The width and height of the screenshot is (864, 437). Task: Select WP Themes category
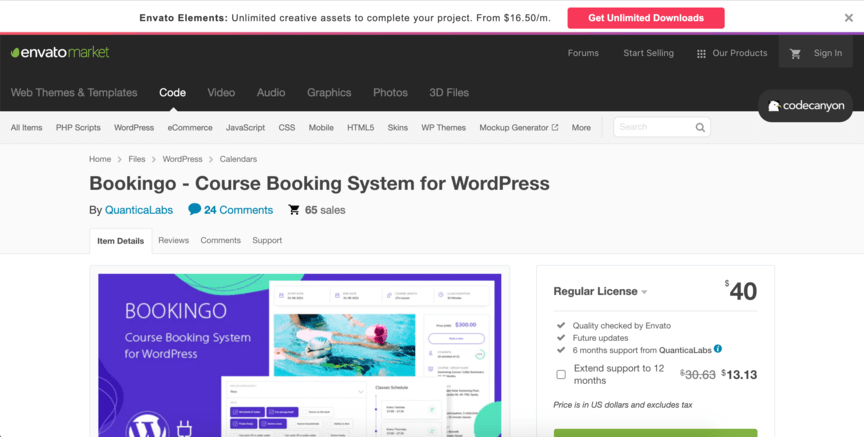(x=444, y=127)
